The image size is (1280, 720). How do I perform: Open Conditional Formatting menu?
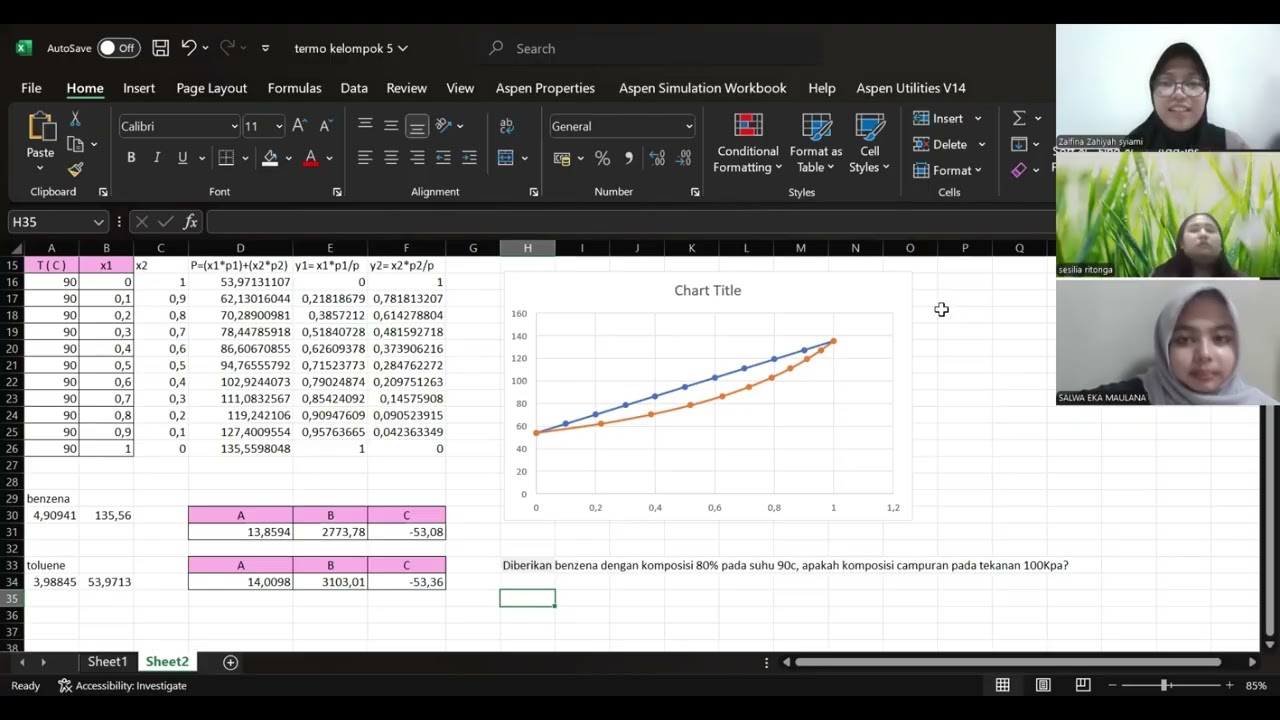748,144
